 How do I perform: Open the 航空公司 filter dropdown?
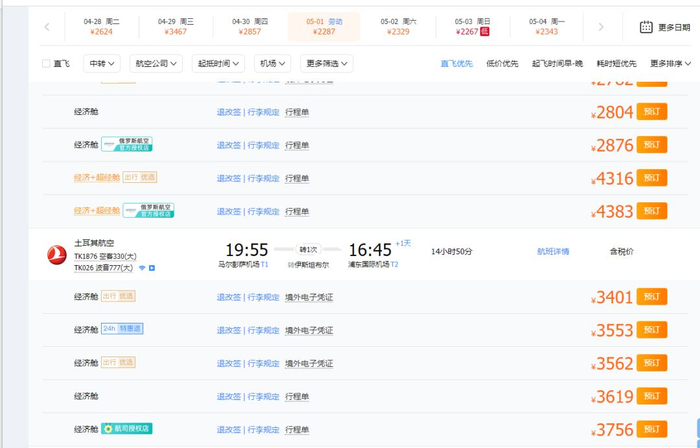point(158,64)
